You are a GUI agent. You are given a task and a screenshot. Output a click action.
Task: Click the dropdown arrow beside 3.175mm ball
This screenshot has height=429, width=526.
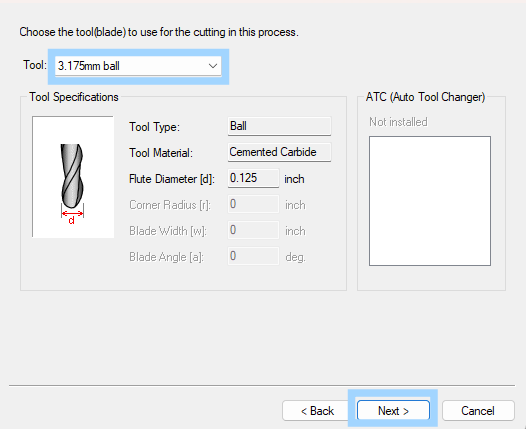213,66
